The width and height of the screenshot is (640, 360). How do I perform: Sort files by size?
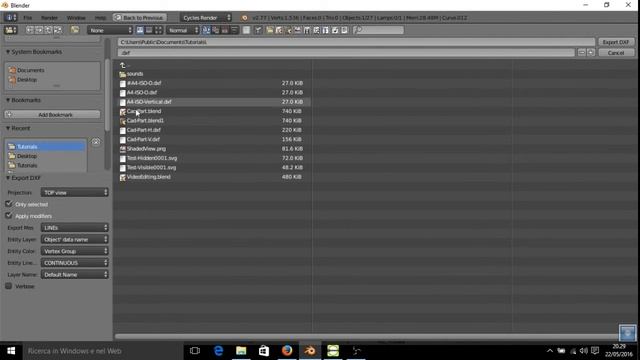234,30
